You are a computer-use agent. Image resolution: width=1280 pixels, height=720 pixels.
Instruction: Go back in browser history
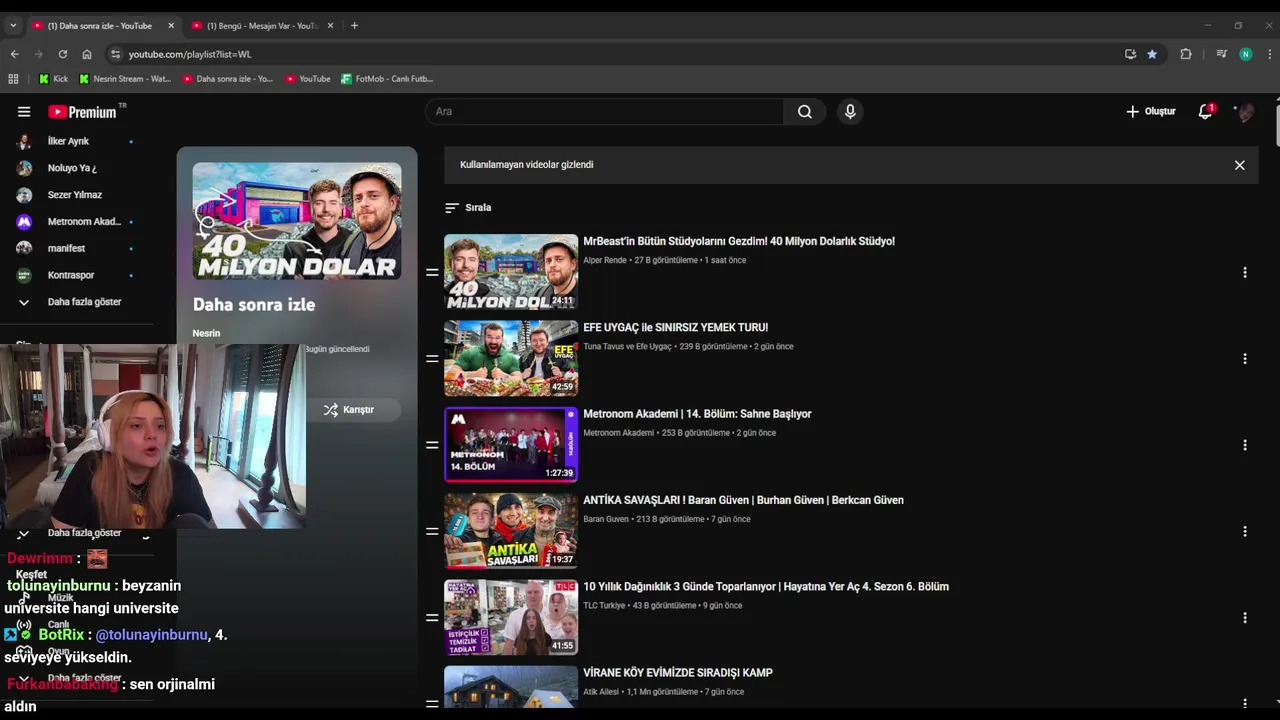14,54
